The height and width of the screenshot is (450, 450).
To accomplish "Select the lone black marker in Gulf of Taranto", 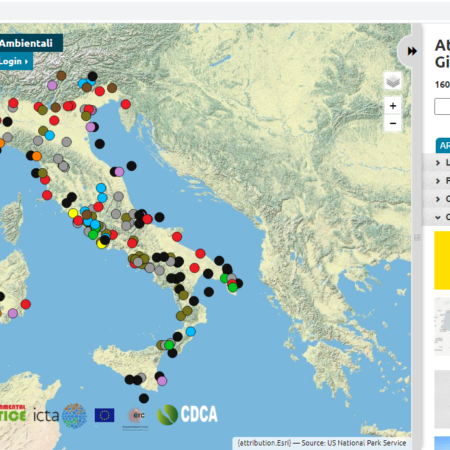I will (x=209, y=292).
